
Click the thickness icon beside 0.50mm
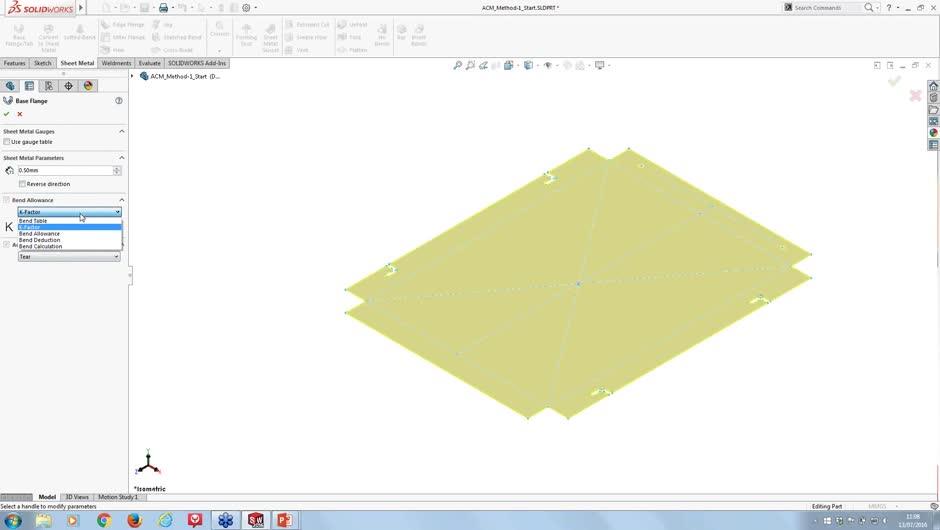pyautogui.click(x=9, y=170)
